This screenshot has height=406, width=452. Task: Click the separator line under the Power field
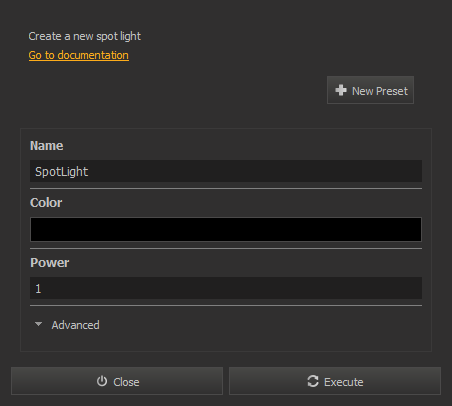coord(226,305)
